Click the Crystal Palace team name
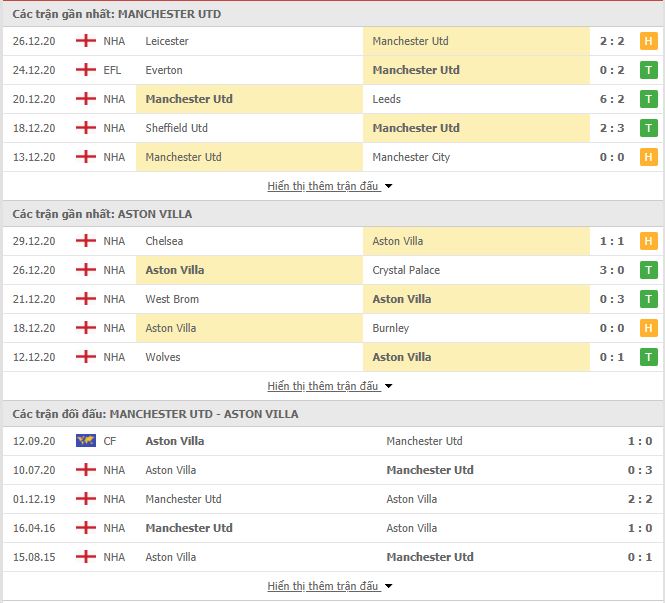Image resolution: width=665 pixels, height=603 pixels. coord(406,270)
